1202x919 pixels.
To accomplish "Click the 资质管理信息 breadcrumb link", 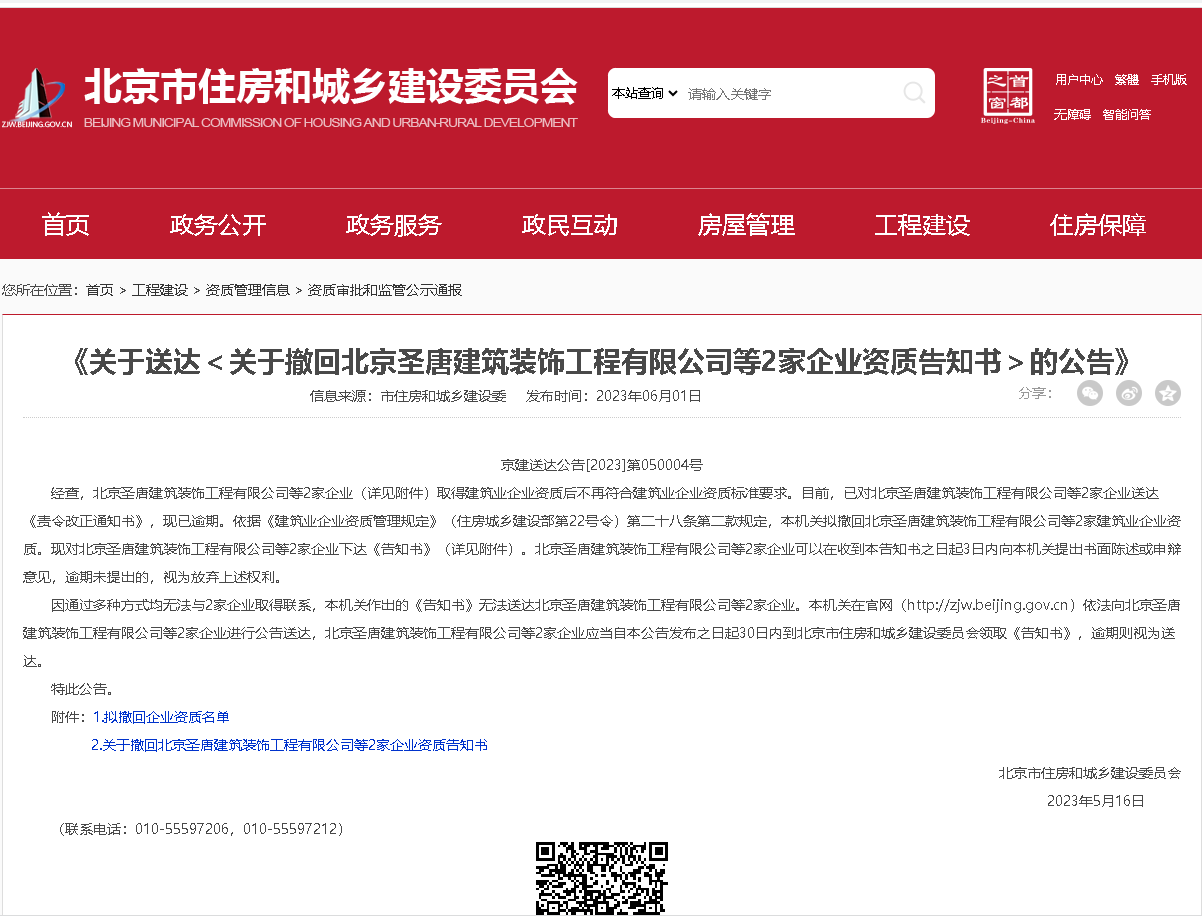I will 248,290.
